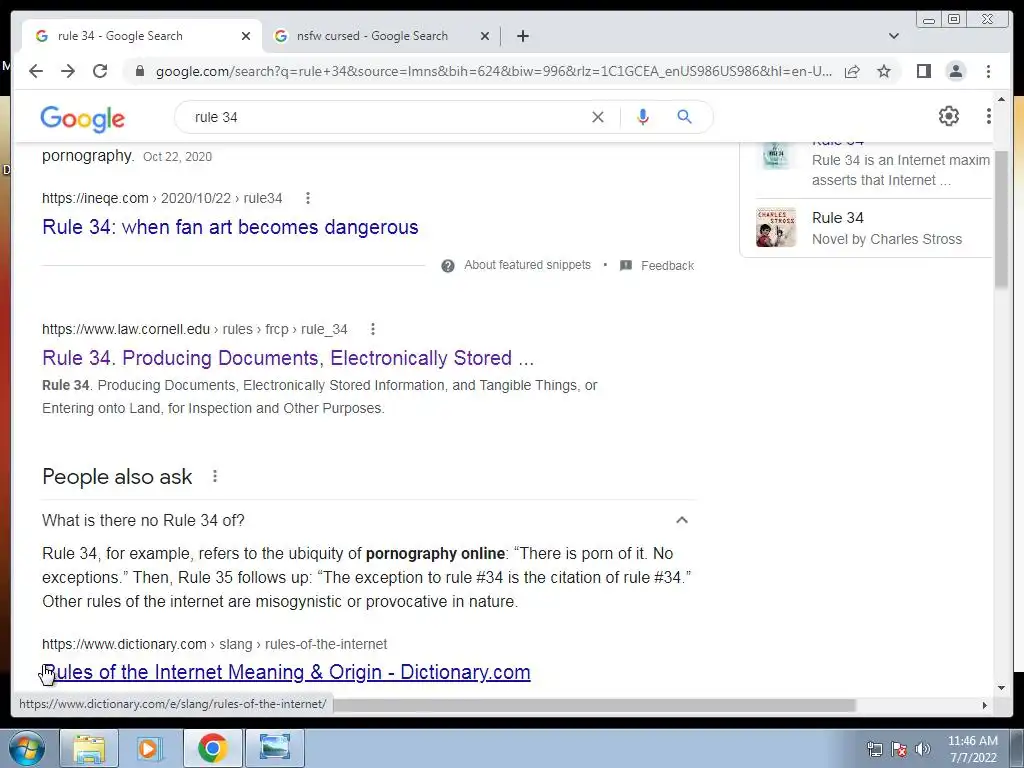The width and height of the screenshot is (1024, 768).
Task: Click the Chrome address bar URL
Action: pos(494,71)
